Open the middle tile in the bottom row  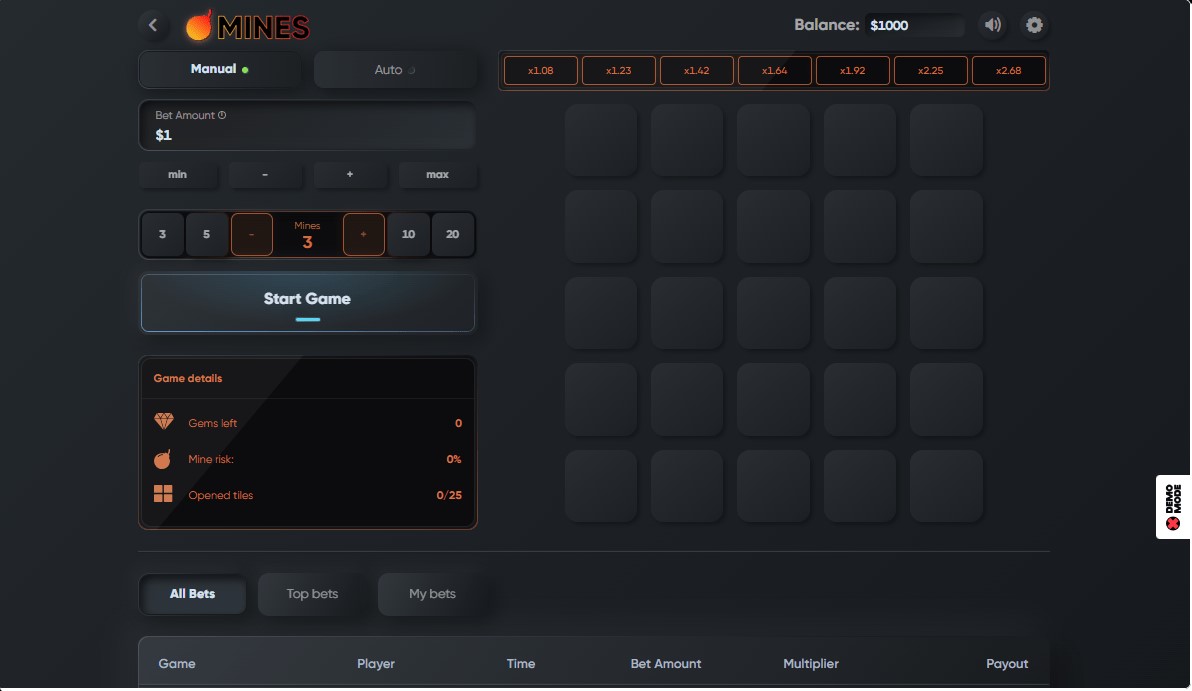[773, 486]
